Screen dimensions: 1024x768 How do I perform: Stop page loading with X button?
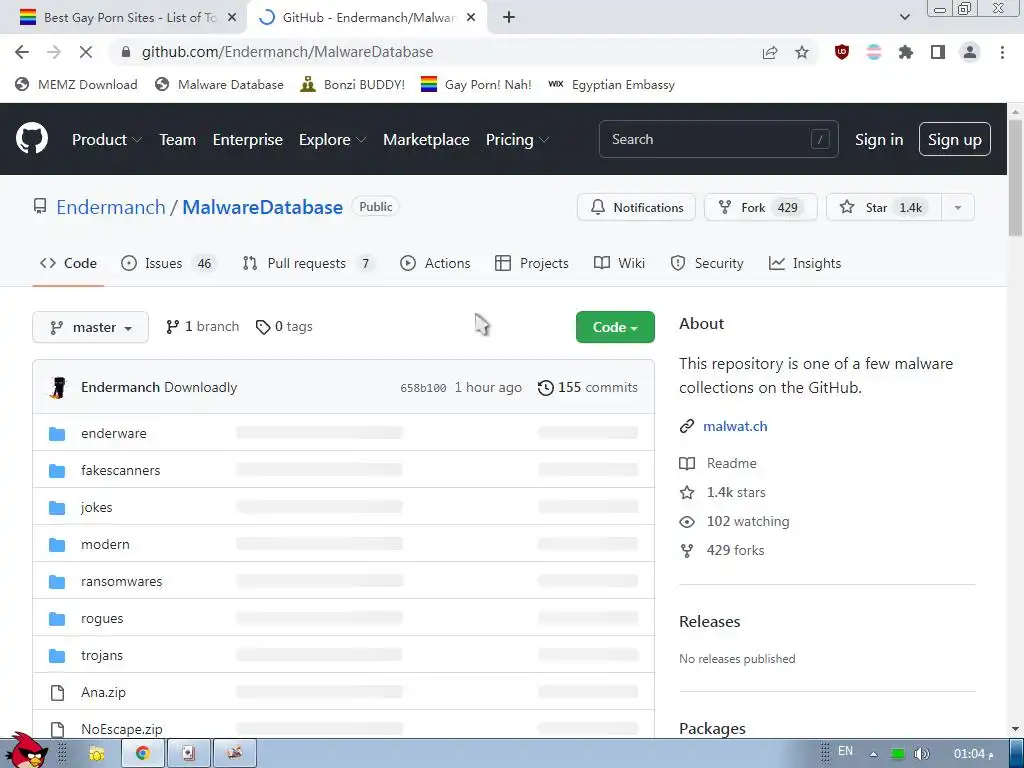click(86, 52)
